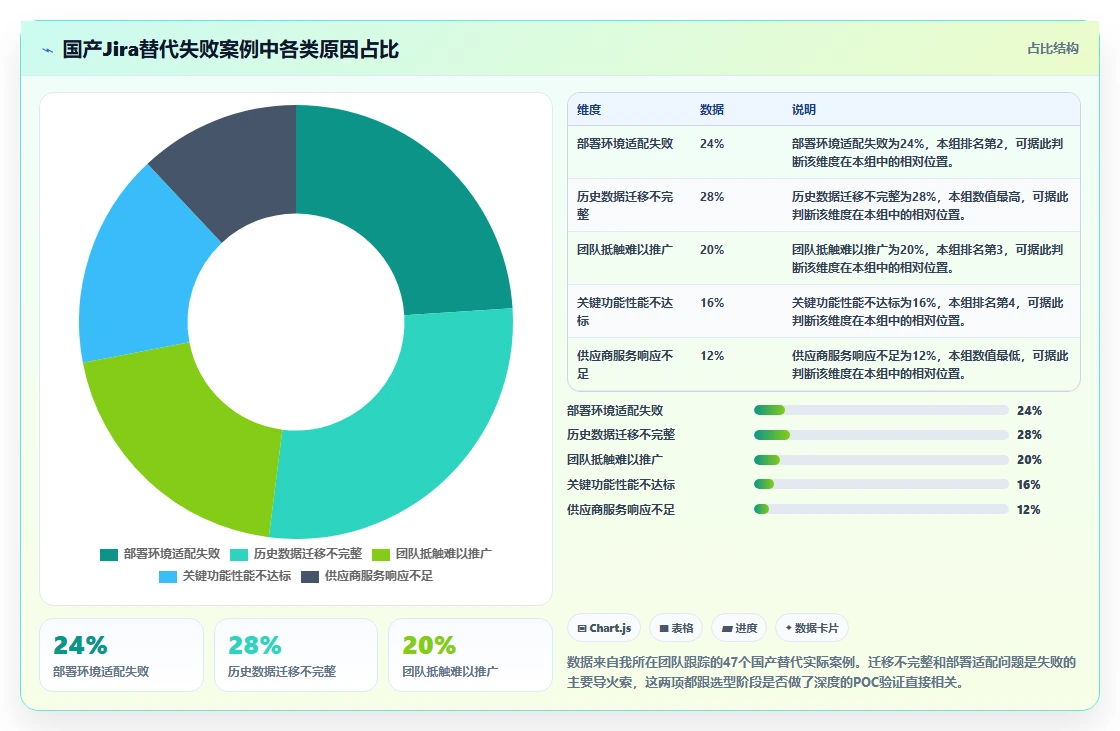Click the 团队抵触难以推广 progress bar
Viewport: 1120px width, 731px height.
(881, 459)
